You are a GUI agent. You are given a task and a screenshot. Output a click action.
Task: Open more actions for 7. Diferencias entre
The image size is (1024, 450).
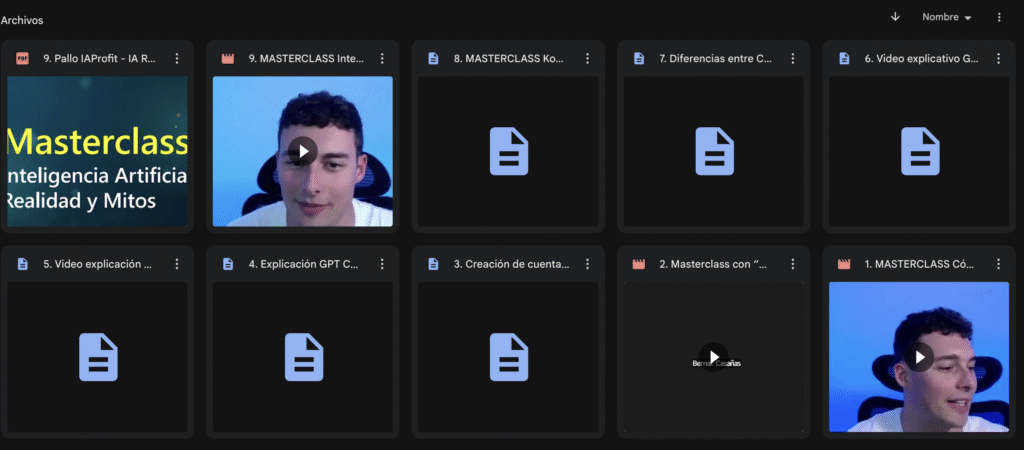794,59
